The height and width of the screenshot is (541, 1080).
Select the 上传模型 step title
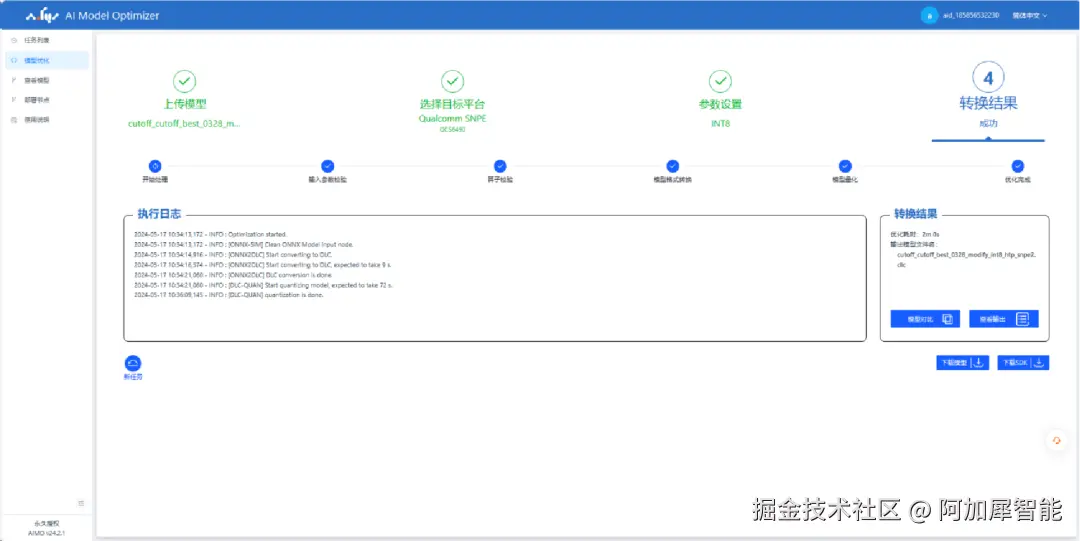click(x=185, y=105)
